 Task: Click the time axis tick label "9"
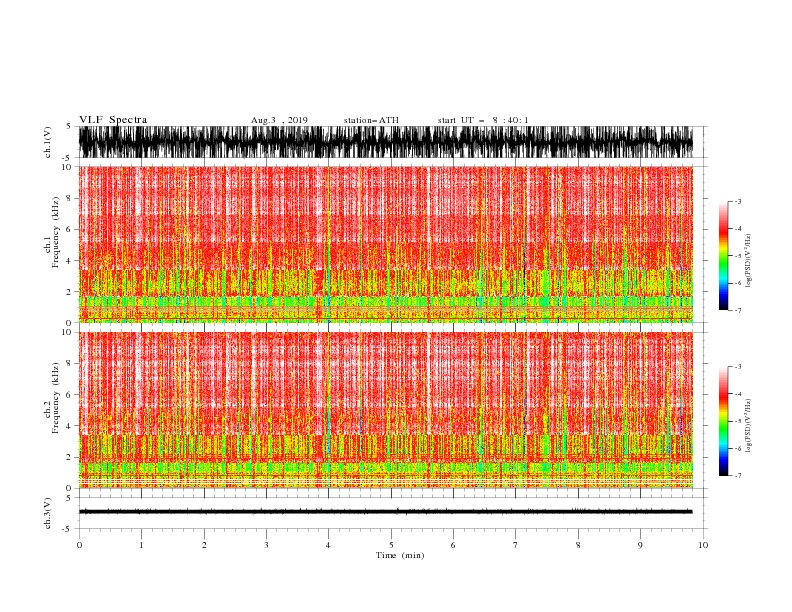click(x=640, y=545)
